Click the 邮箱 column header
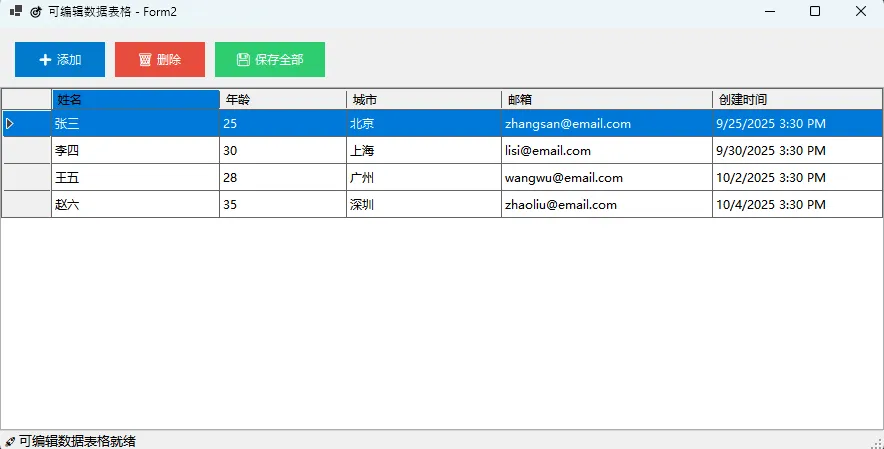The height and width of the screenshot is (449, 884). click(607, 99)
